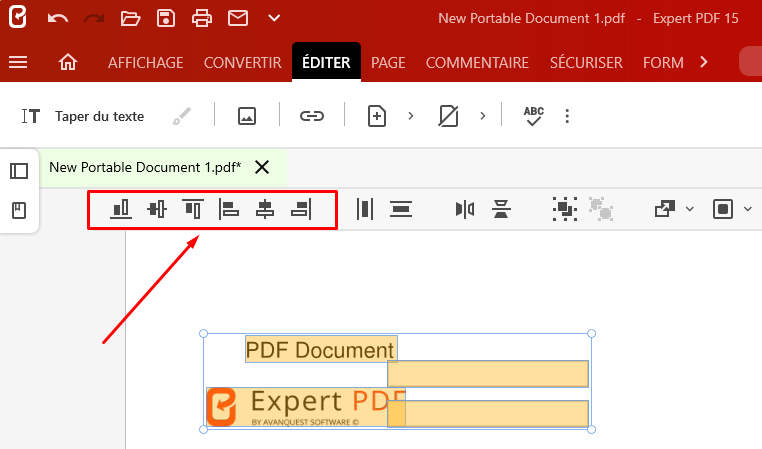Click the format painter brush icon
The width and height of the screenshot is (762, 449).
pyautogui.click(x=182, y=116)
